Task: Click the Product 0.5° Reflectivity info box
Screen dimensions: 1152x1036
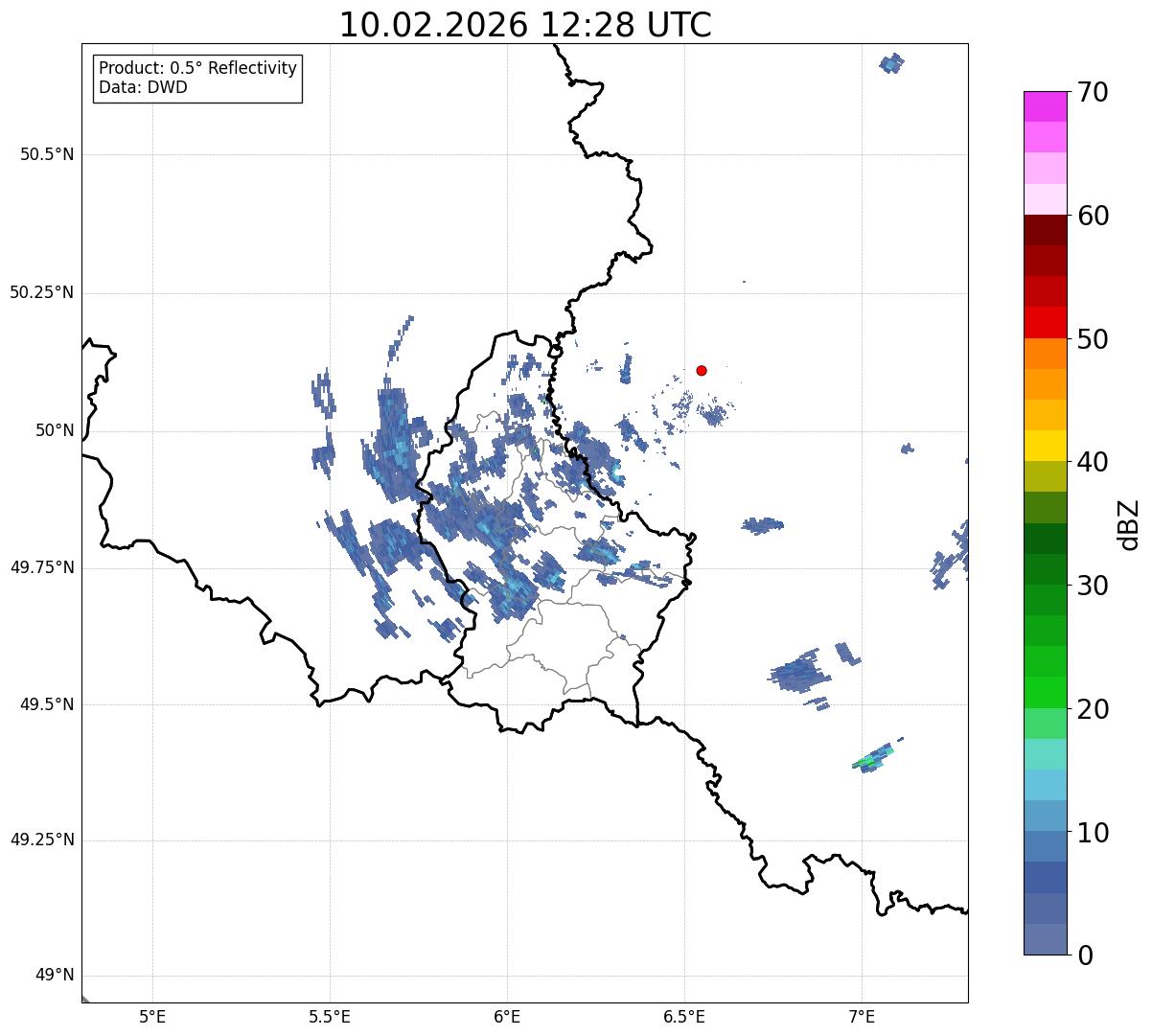Action: [197, 78]
